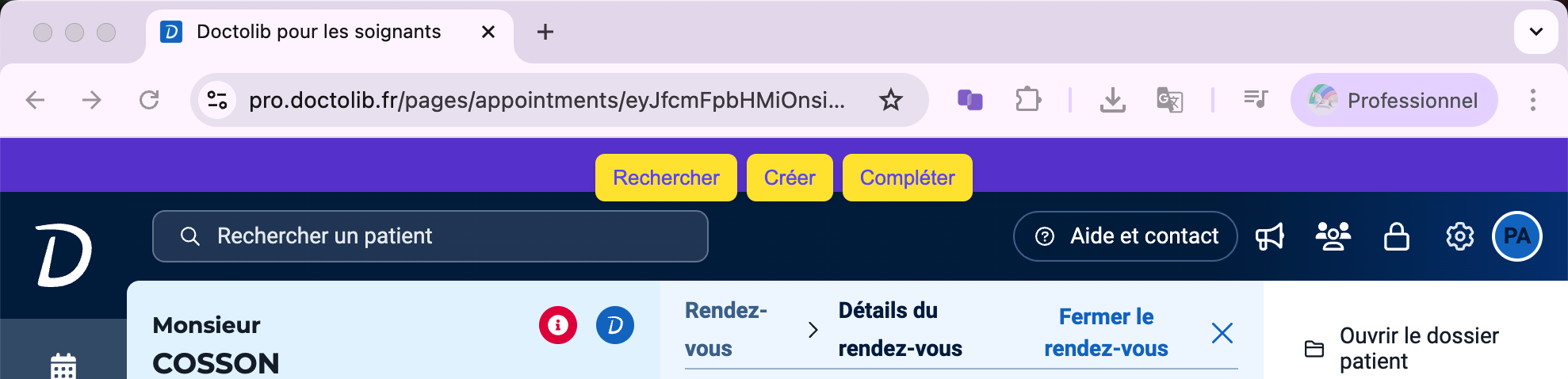Focus the Rechercher un patient field
The height and width of the screenshot is (379, 1568).
pos(430,236)
